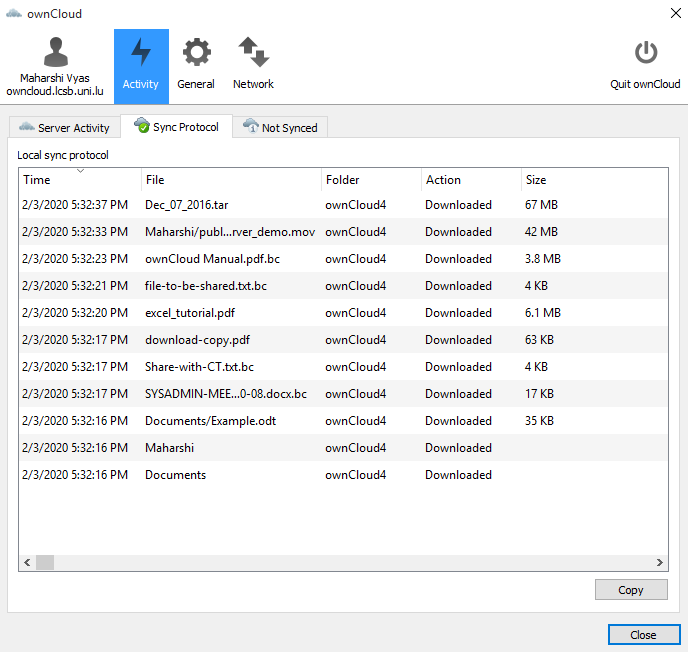The height and width of the screenshot is (652, 688).
Task: Click the ownCloud logo in title bar
Action: (x=13, y=14)
